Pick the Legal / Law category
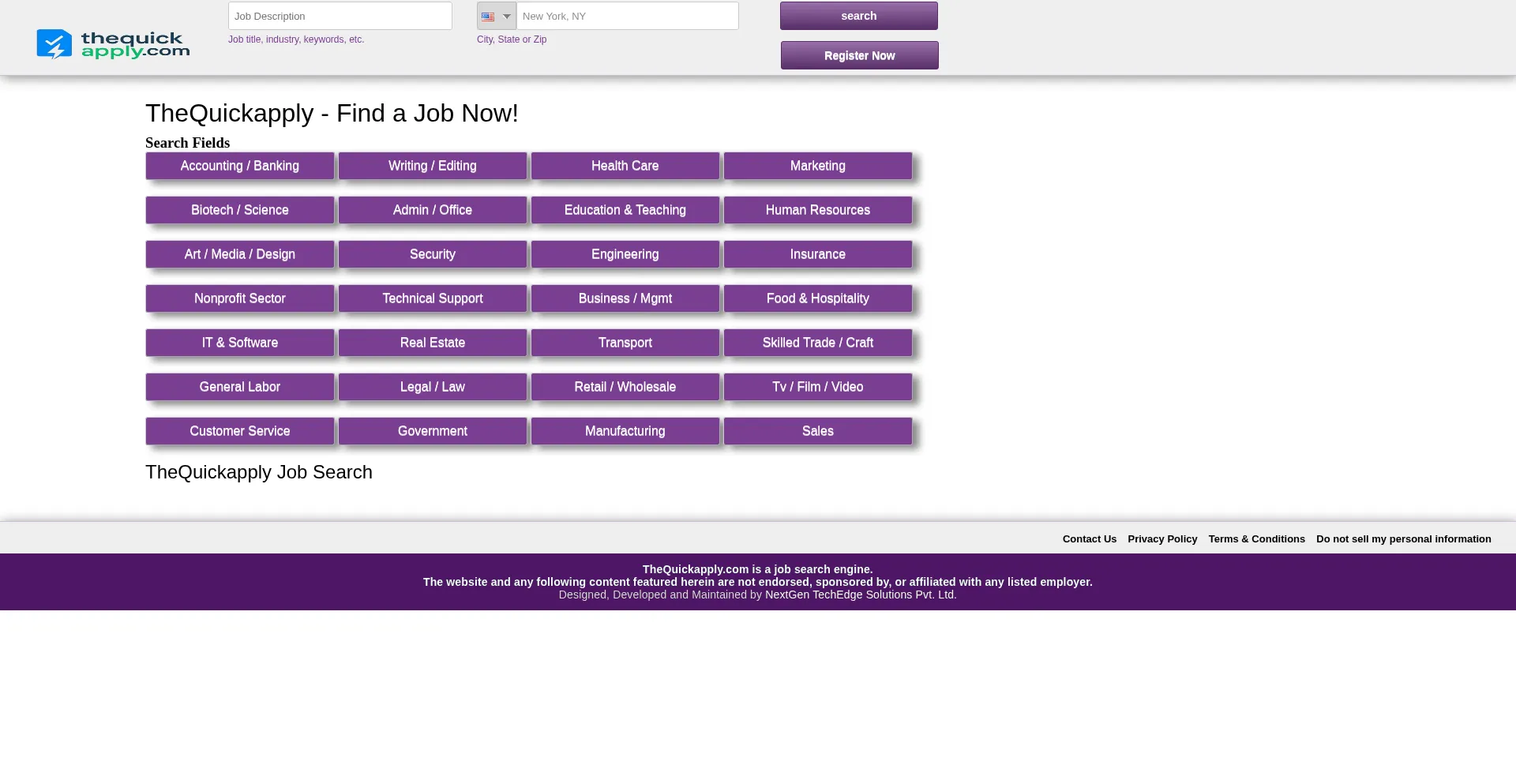Image resolution: width=1516 pixels, height=784 pixels. coord(432,388)
